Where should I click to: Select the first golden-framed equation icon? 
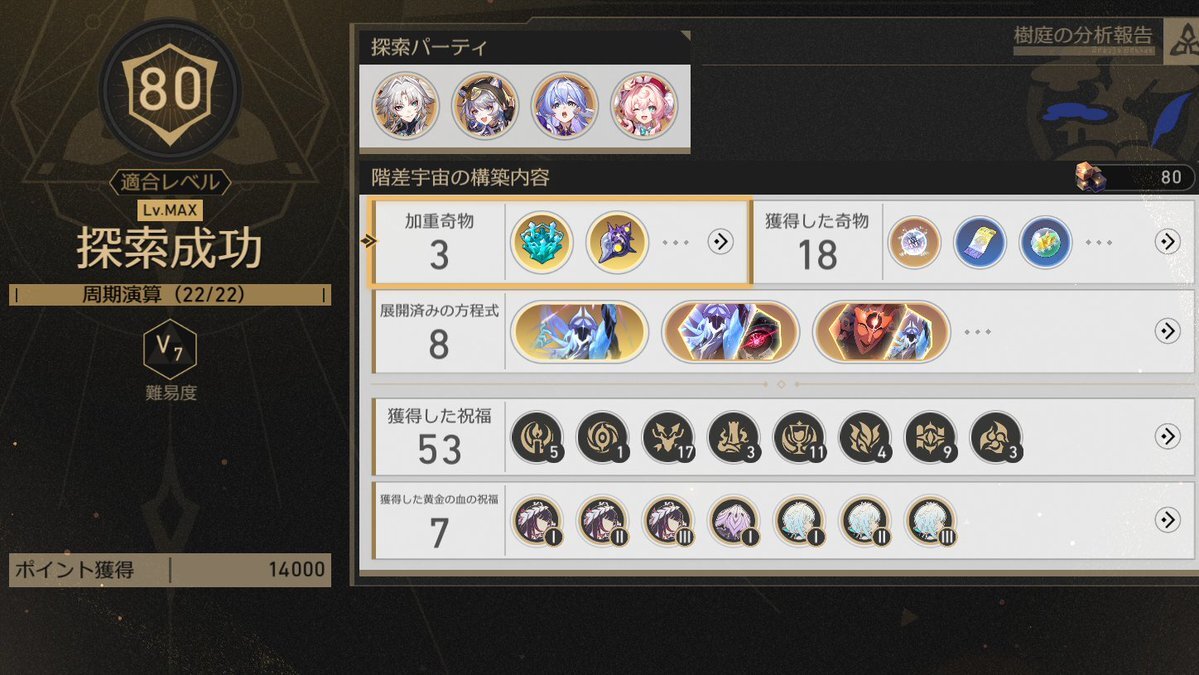580,332
